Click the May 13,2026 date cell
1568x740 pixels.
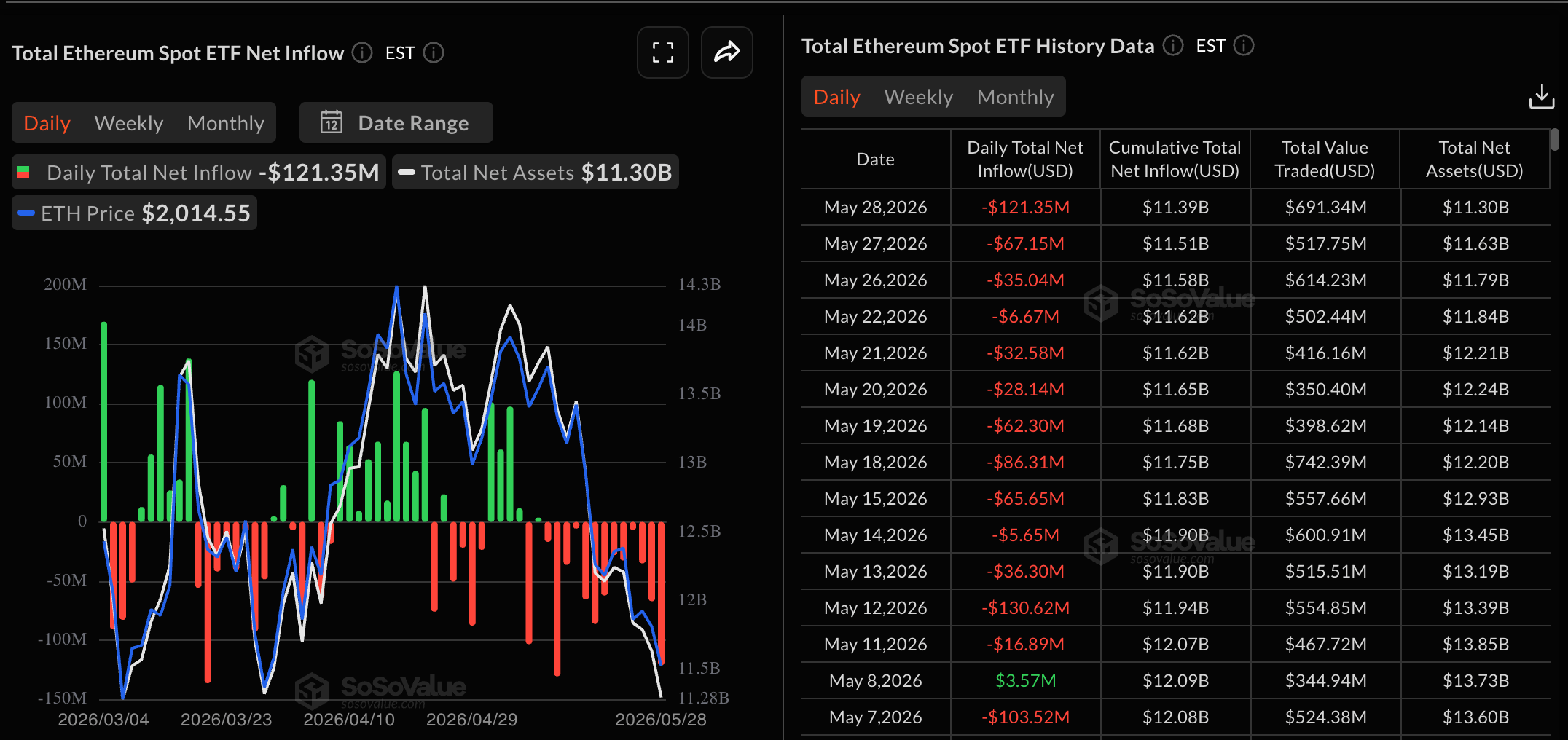pyautogui.click(x=876, y=572)
